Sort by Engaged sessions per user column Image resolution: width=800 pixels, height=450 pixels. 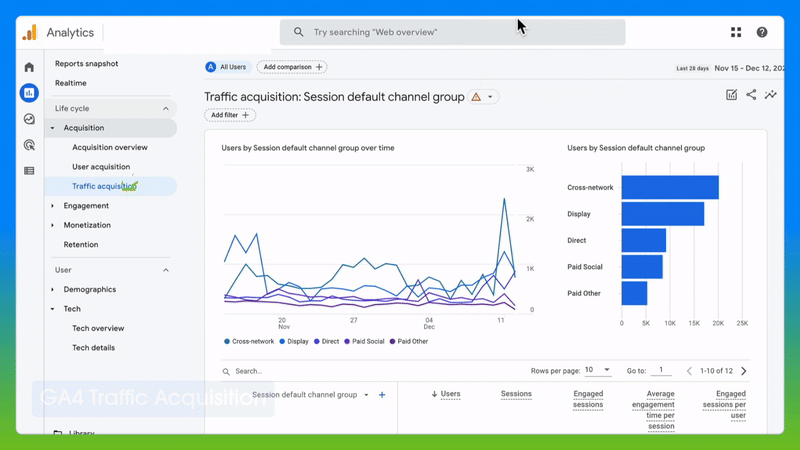coord(724,405)
